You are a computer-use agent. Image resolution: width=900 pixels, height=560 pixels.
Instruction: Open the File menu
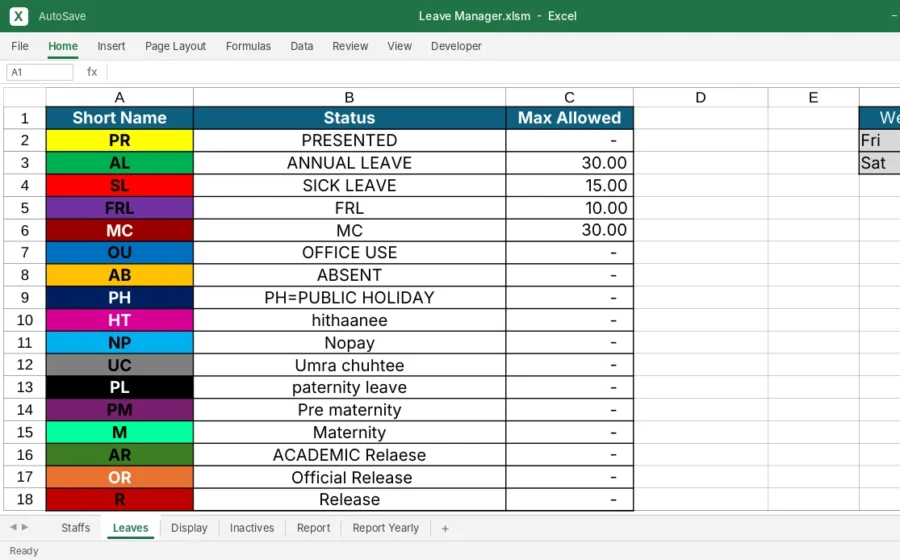point(20,46)
